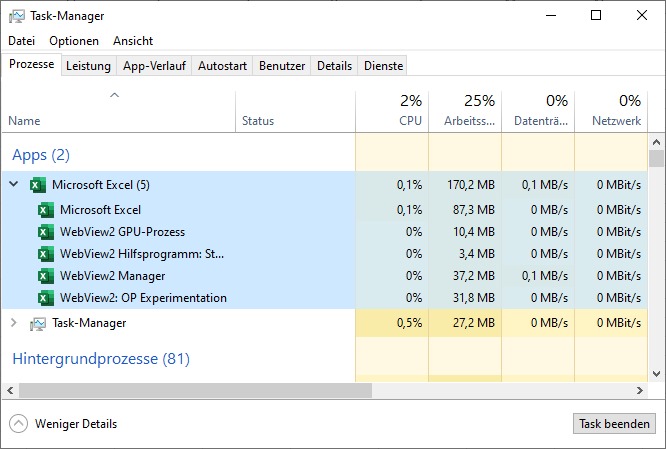Switch to the Prozesse tab
666x449 pixels.
tap(31, 64)
